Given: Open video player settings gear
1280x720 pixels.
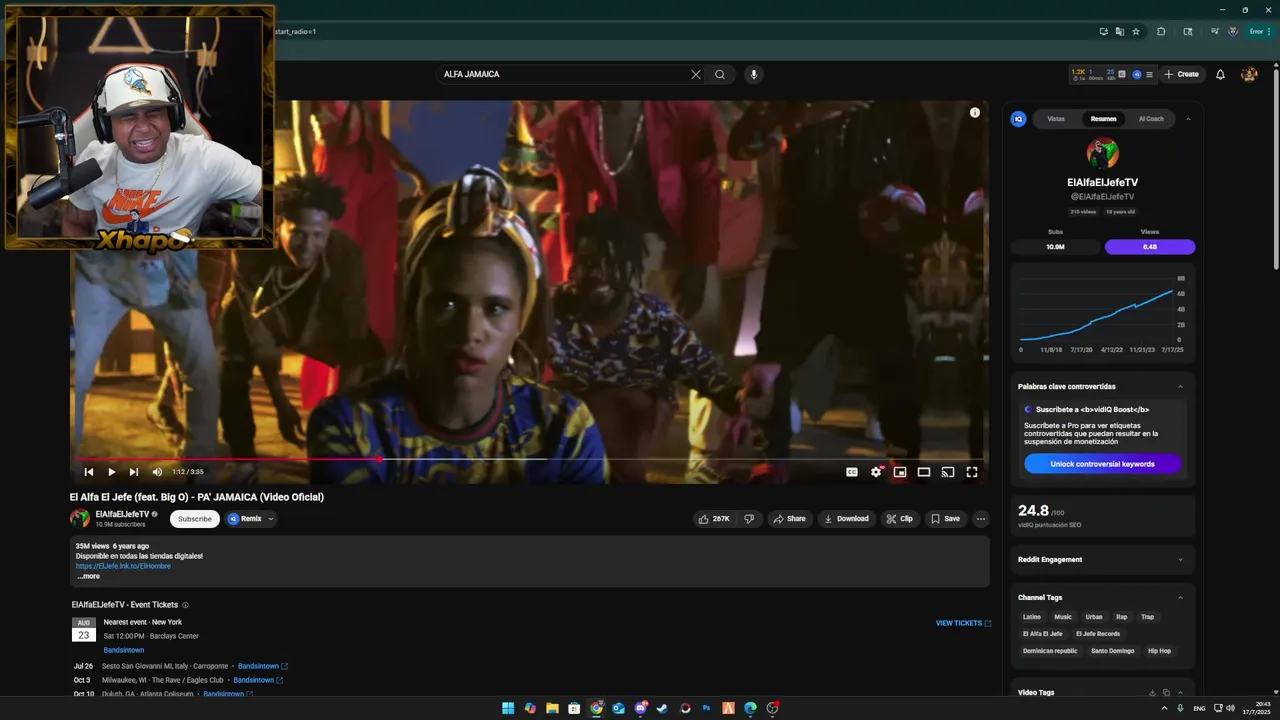Looking at the screenshot, I should (876, 472).
